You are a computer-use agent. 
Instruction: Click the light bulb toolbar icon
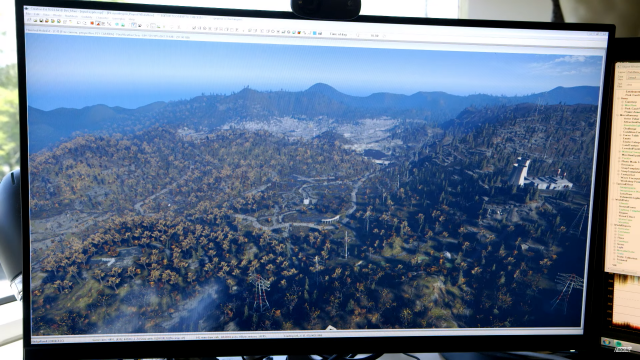point(147,26)
